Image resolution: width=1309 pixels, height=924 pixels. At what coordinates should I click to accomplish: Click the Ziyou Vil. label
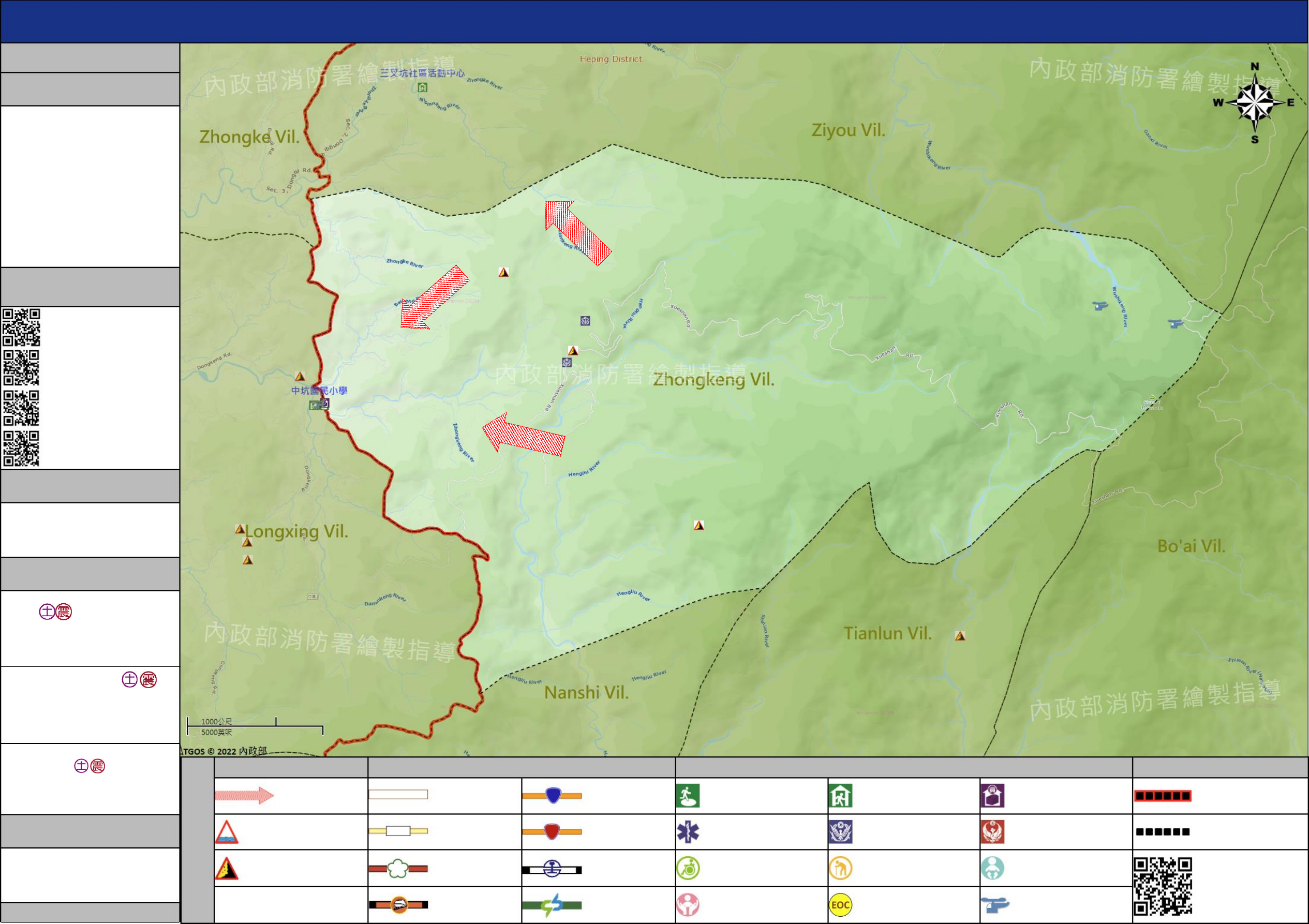(x=849, y=130)
